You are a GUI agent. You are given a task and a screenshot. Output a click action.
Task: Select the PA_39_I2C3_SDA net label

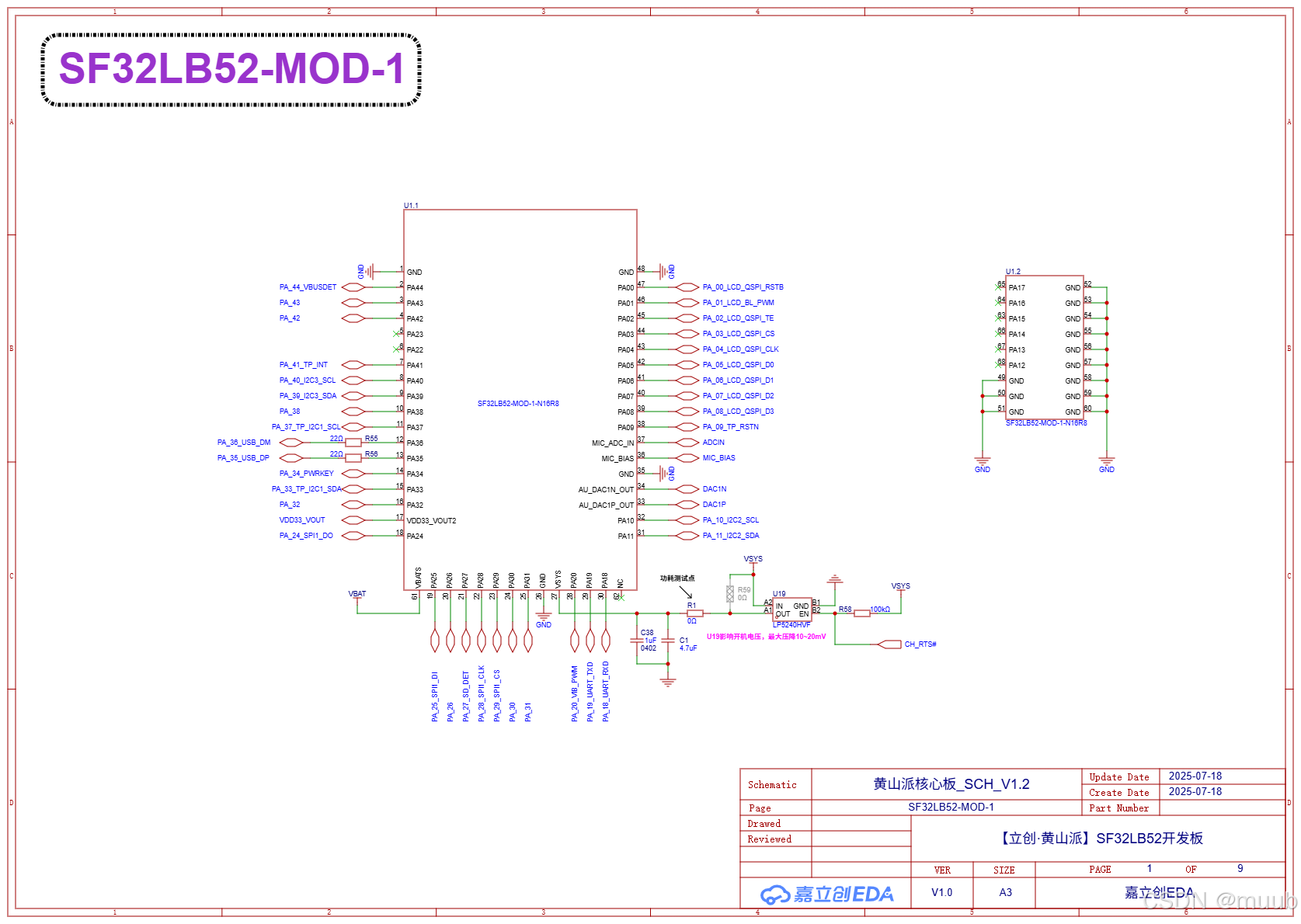[x=308, y=396]
